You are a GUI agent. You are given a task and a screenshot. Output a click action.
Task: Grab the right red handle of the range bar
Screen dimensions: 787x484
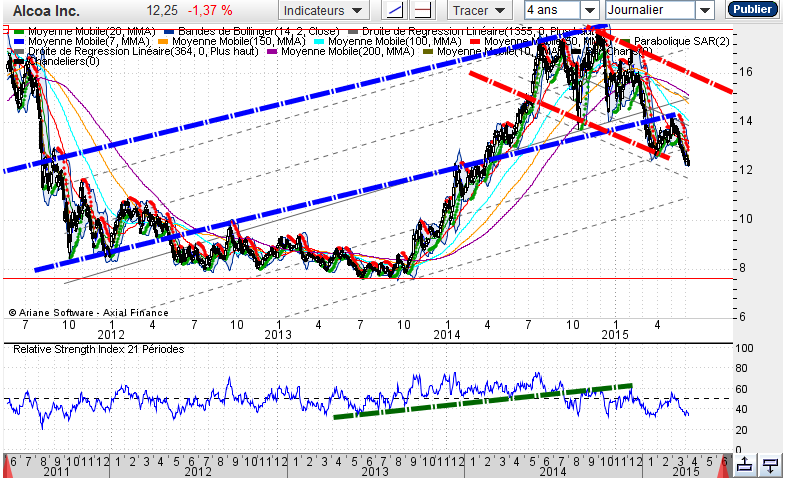tap(723, 466)
